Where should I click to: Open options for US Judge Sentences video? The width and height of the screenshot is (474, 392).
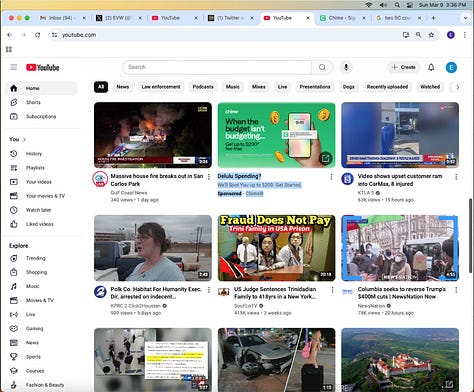coord(332,290)
